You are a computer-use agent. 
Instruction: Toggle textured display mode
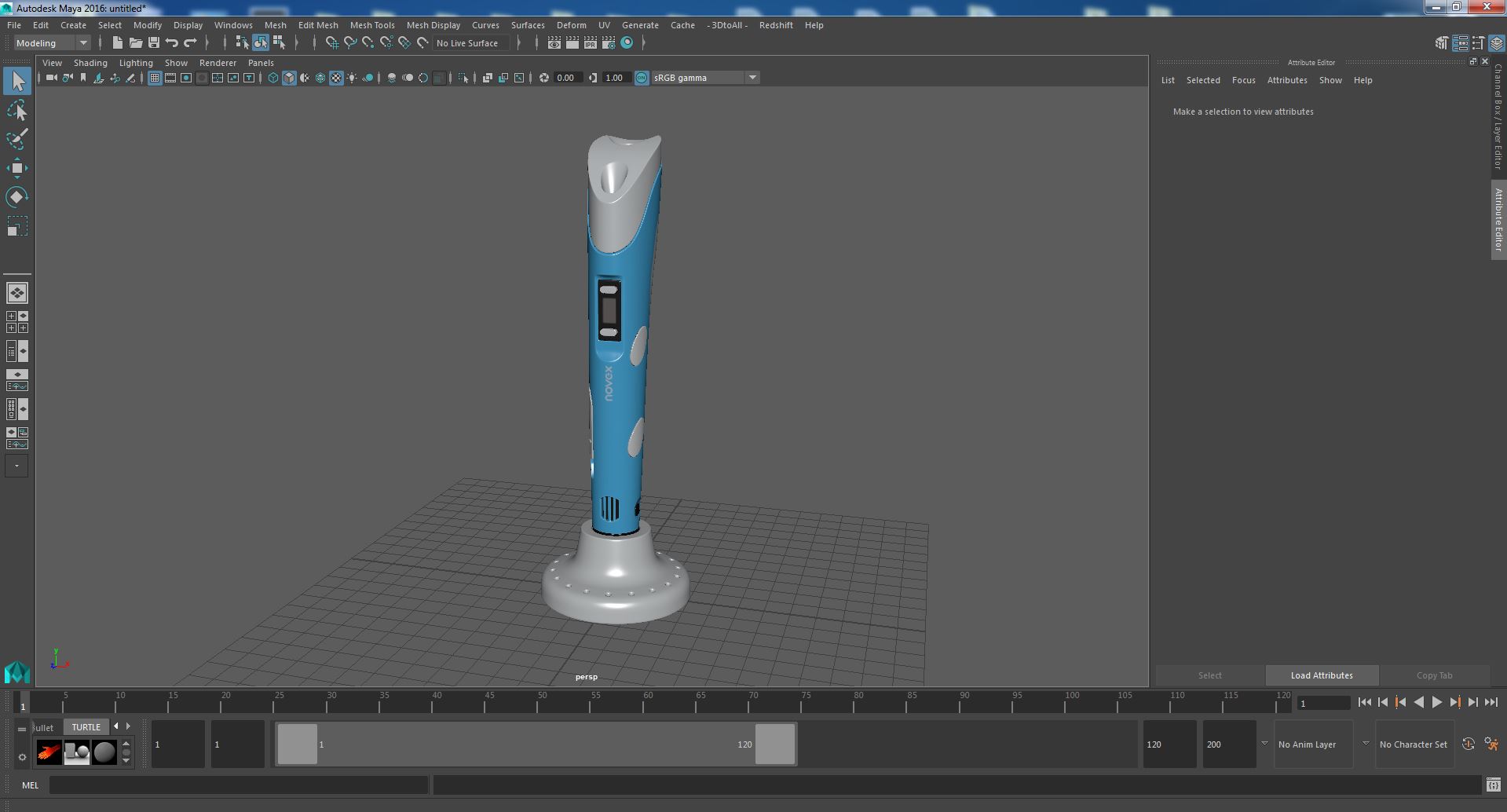tap(336, 78)
